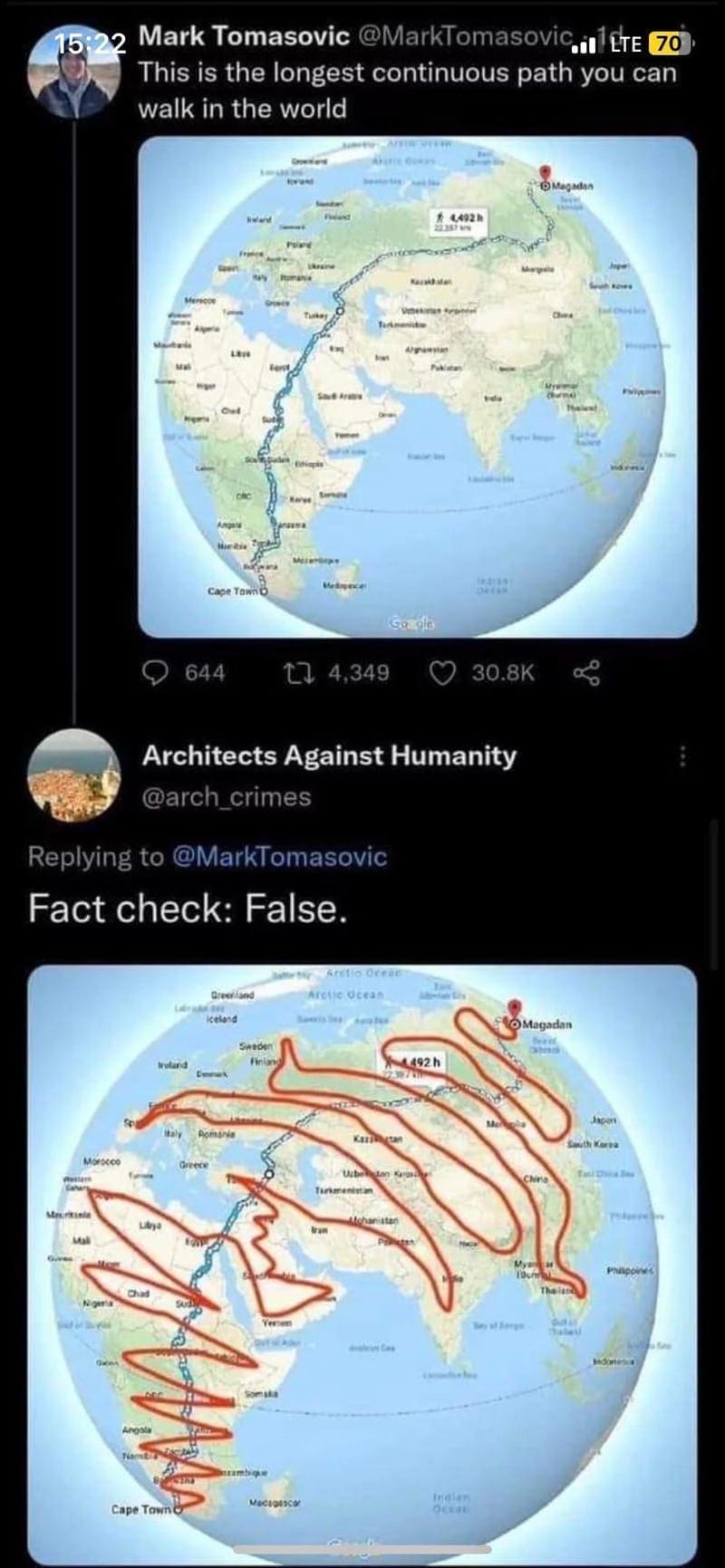
Task: Tap the 15:22 clock in the status bar
Action: coord(91,43)
